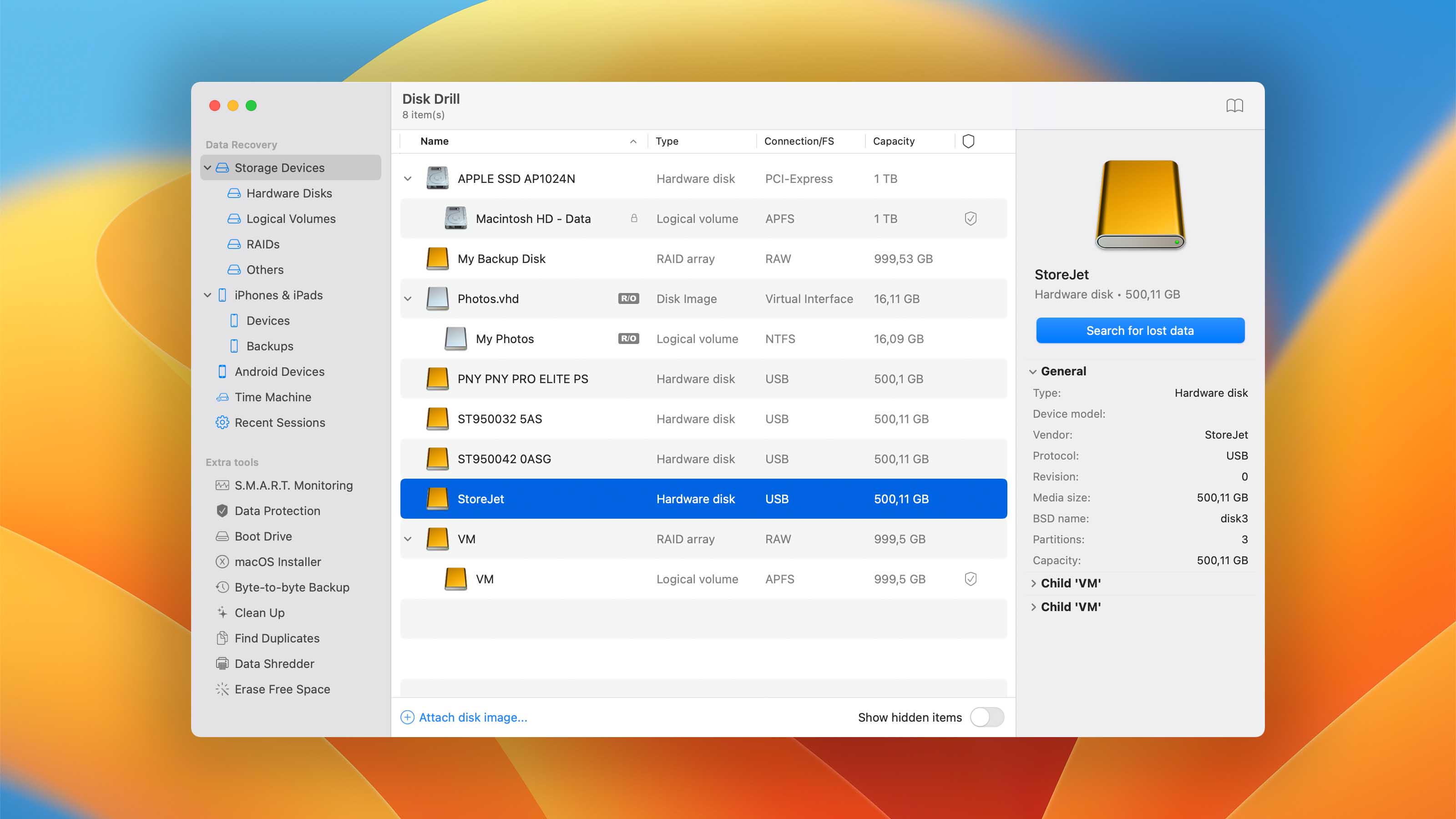Click the Clean Up sparkle icon
Viewport: 1456px width, 819px height.
click(x=222, y=613)
